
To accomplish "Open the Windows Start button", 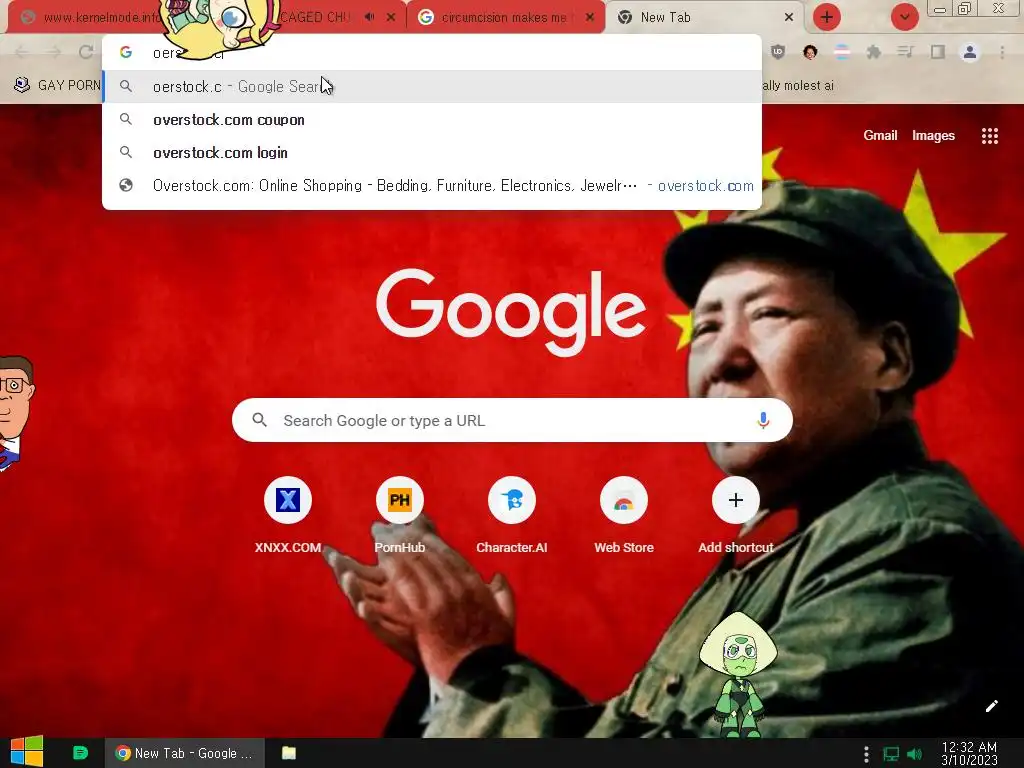I will (x=26, y=752).
